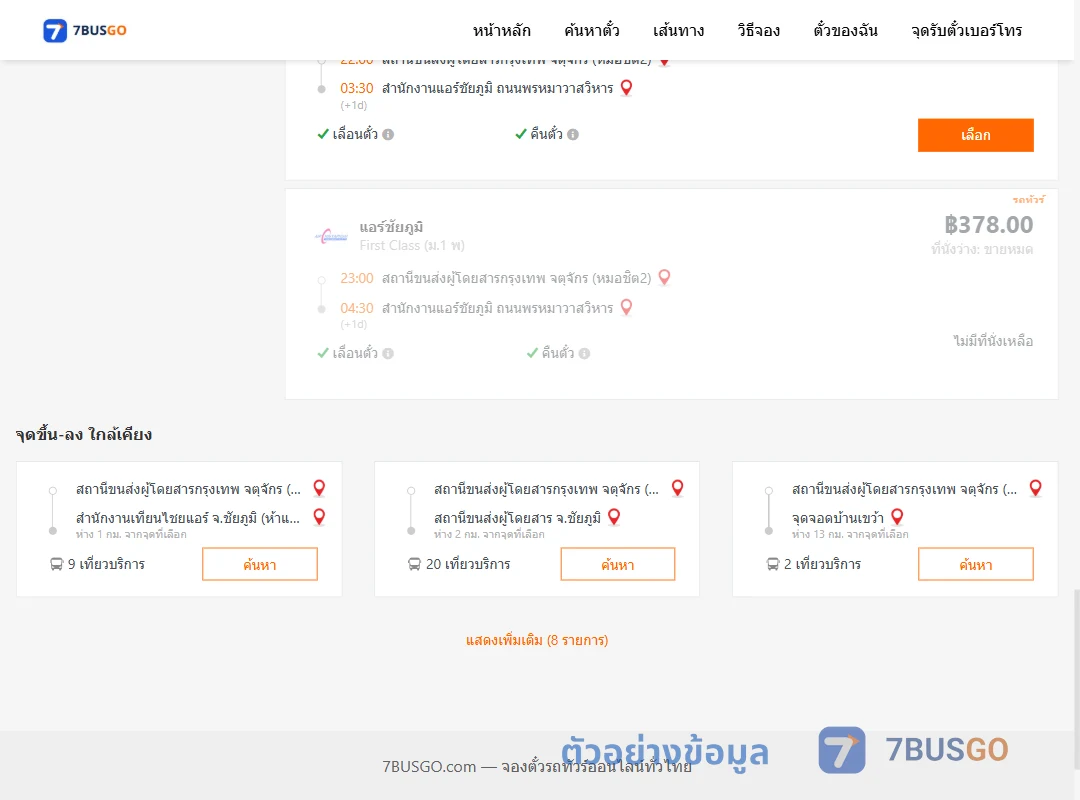Show map pin for the 03:30 arrival stop

click(626, 88)
